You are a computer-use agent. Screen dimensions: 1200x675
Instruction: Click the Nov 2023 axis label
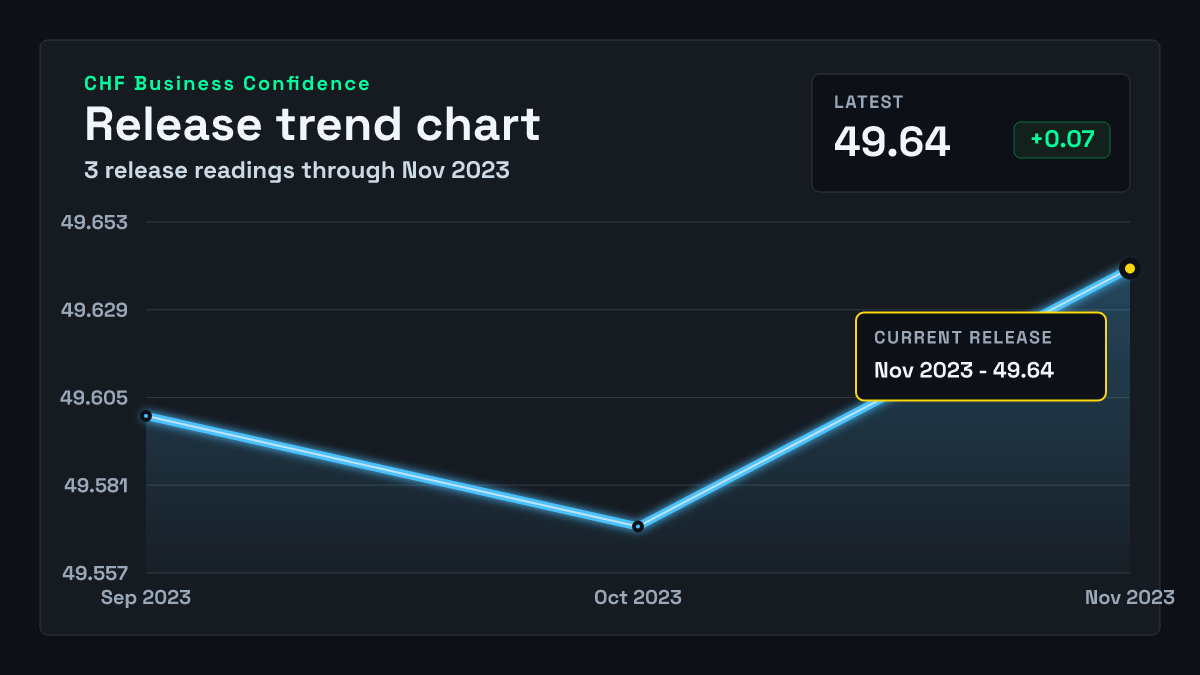(x=1130, y=597)
